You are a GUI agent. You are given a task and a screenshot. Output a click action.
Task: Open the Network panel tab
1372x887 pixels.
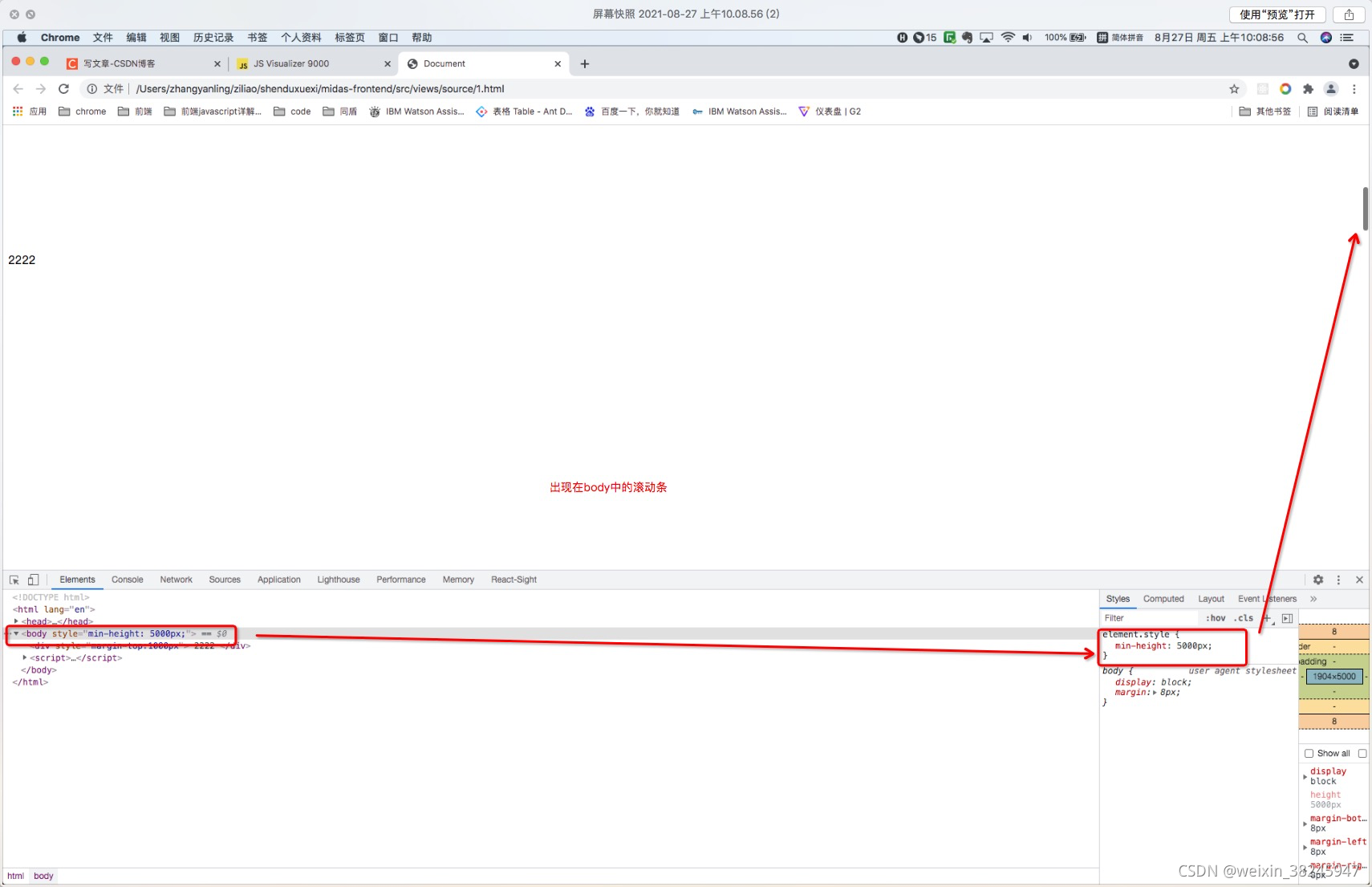pos(176,580)
